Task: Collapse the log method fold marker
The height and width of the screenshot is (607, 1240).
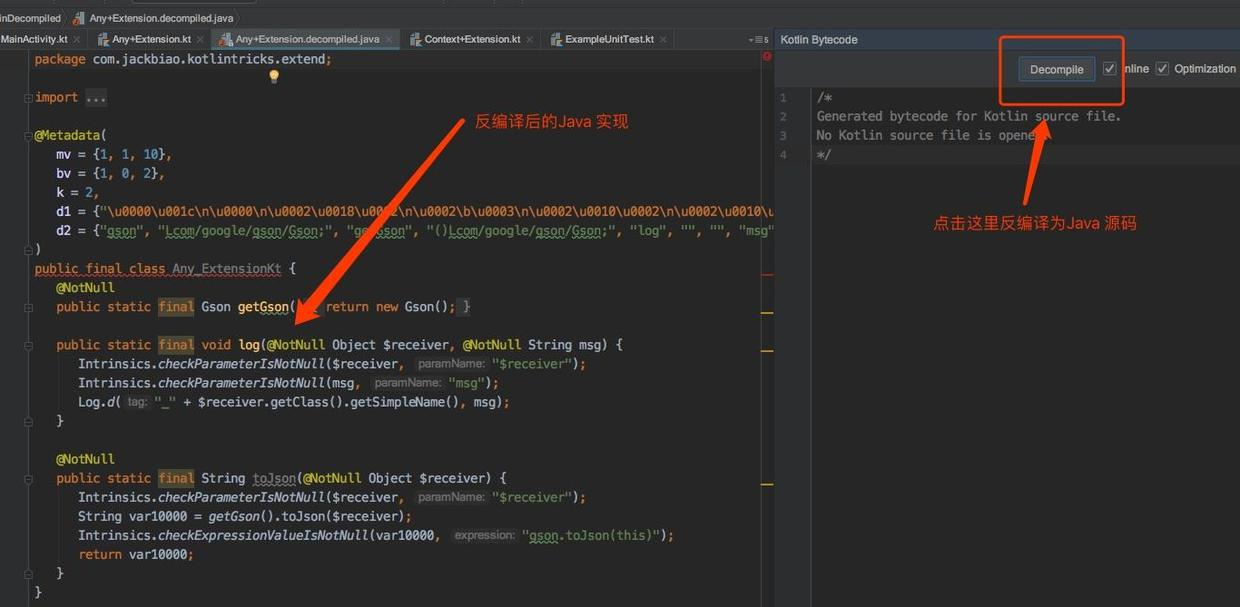Action: click(27, 345)
